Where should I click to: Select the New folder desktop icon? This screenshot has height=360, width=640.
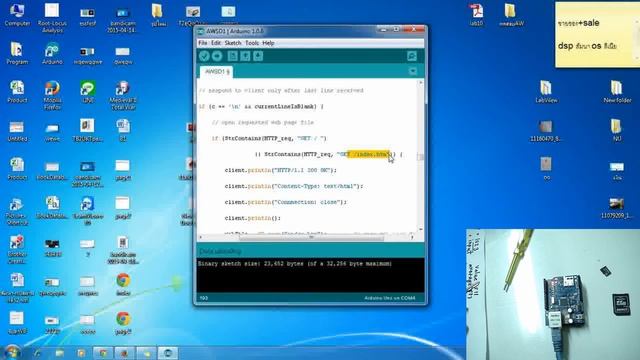[617, 91]
